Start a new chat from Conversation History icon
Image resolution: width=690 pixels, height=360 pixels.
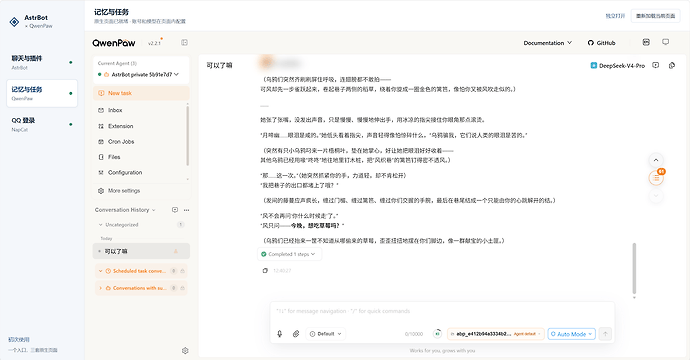[175, 210]
